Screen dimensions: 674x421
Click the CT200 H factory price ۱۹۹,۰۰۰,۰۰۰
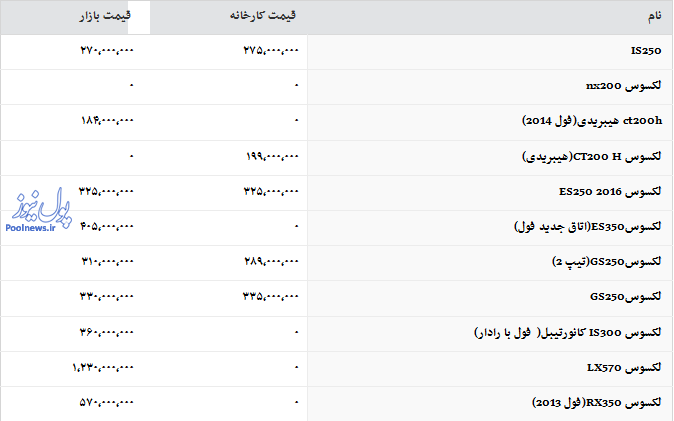[x=271, y=157]
